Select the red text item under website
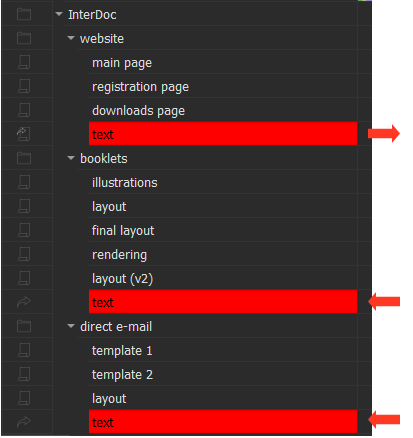 click(223, 134)
